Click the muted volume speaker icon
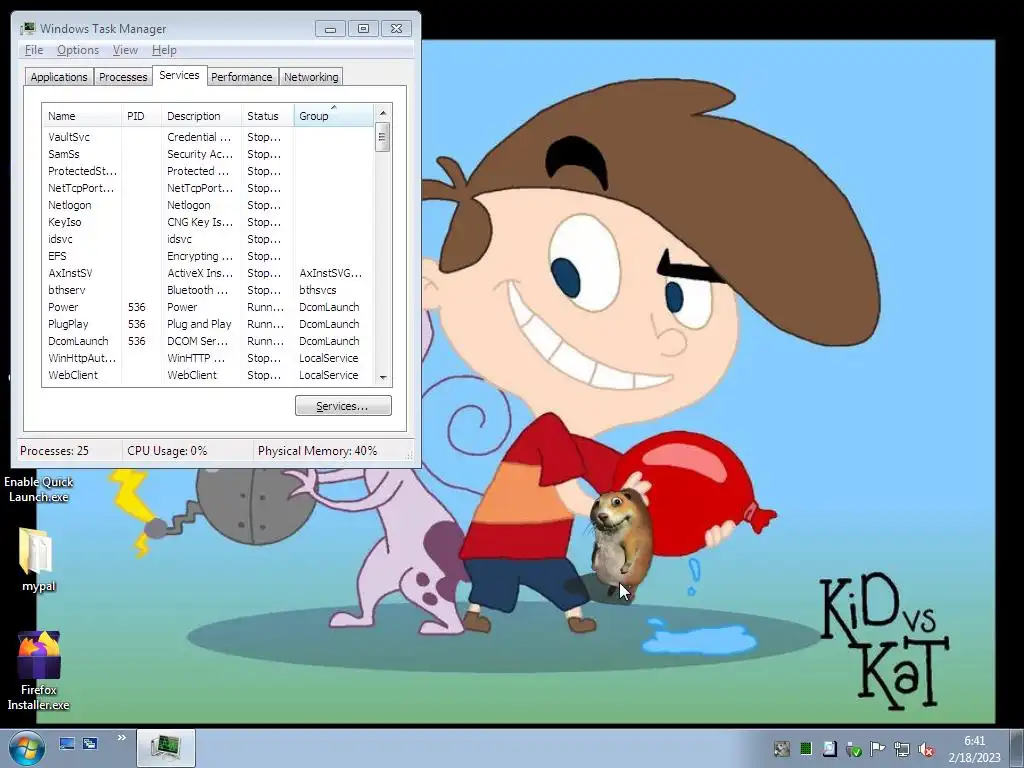Image resolution: width=1024 pixels, height=768 pixels. [925, 749]
